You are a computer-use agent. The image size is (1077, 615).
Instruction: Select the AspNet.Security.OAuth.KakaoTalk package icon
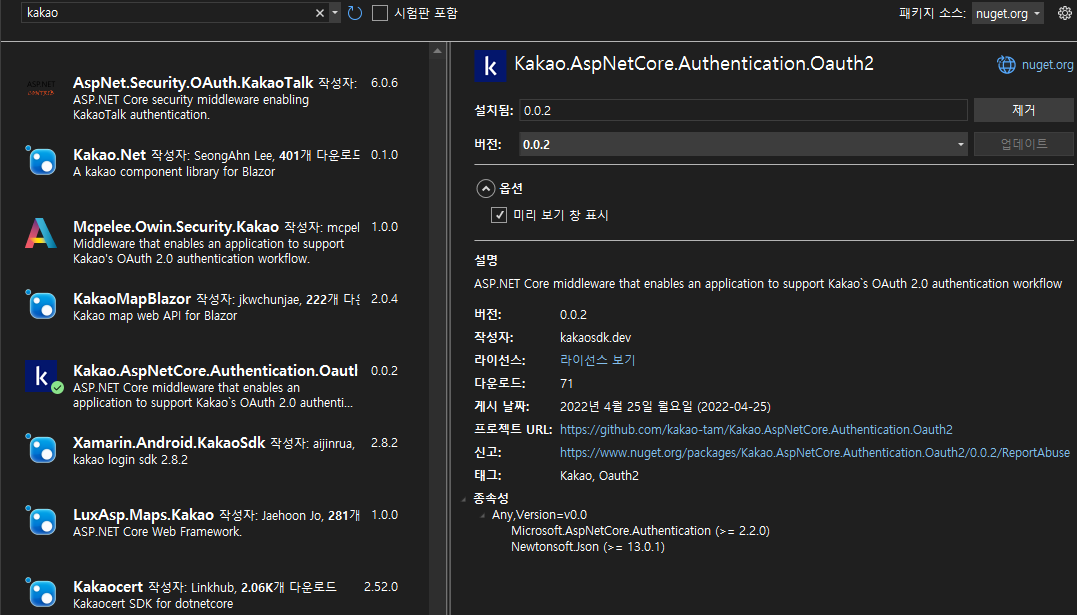tap(41, 89)
